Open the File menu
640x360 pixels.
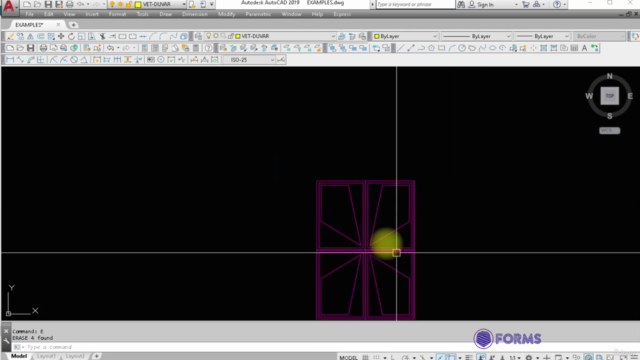(x=30, y=14)
